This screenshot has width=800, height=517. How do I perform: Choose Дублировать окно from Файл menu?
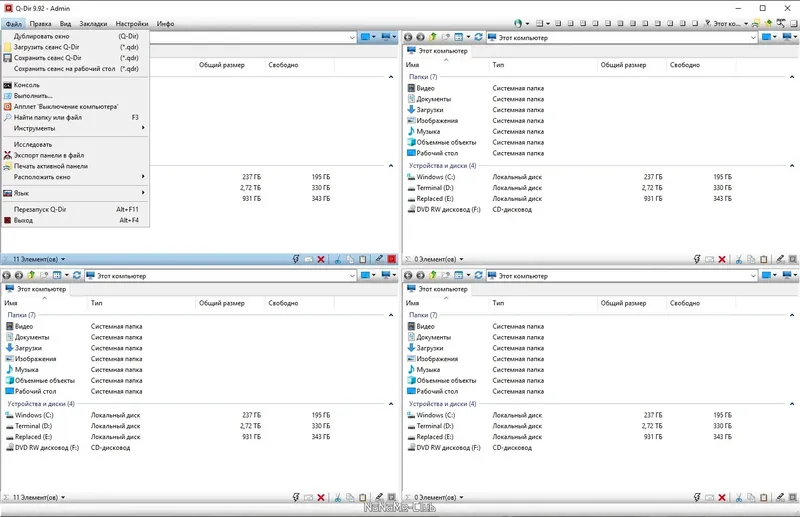coord(75,36)
